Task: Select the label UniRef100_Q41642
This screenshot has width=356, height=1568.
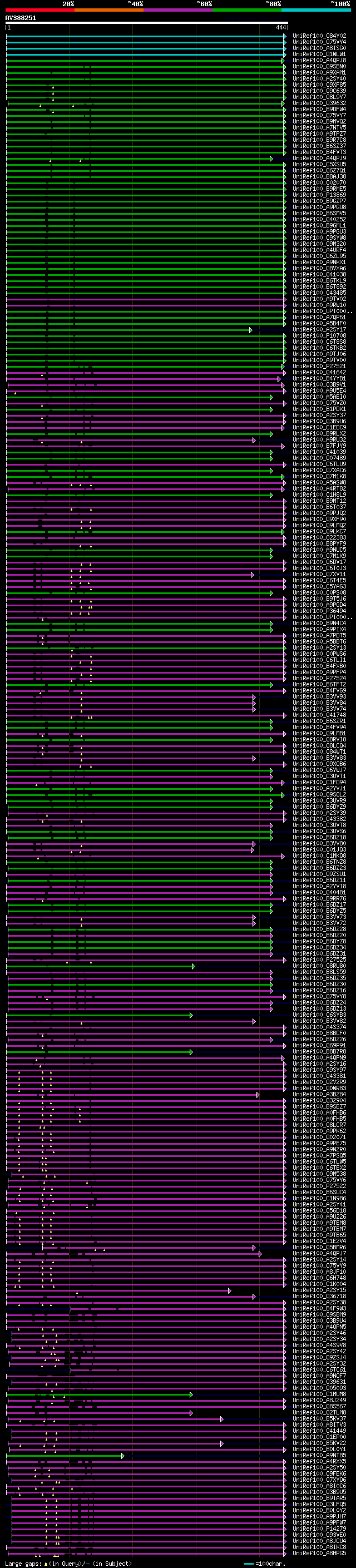Action: 319,373
